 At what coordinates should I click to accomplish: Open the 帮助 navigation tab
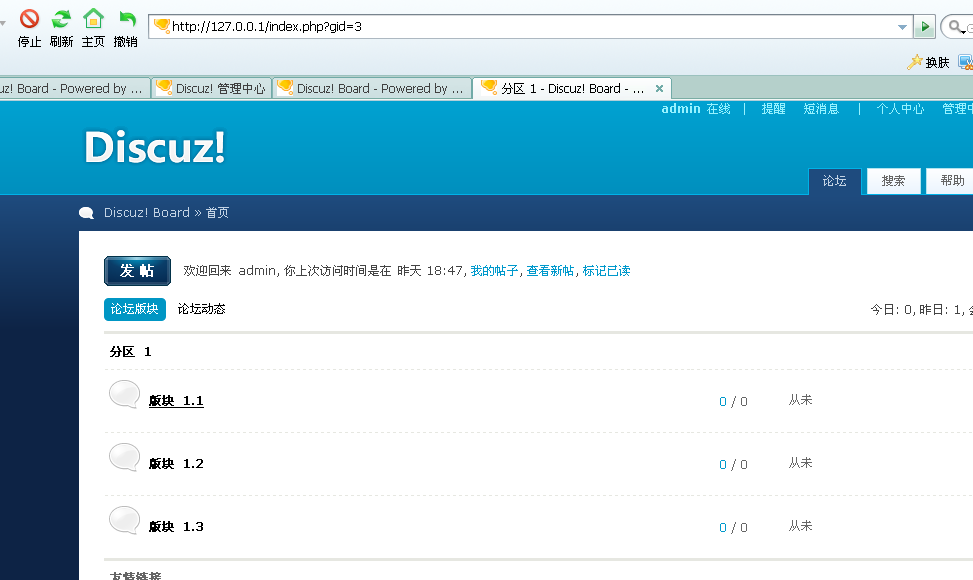951,181
